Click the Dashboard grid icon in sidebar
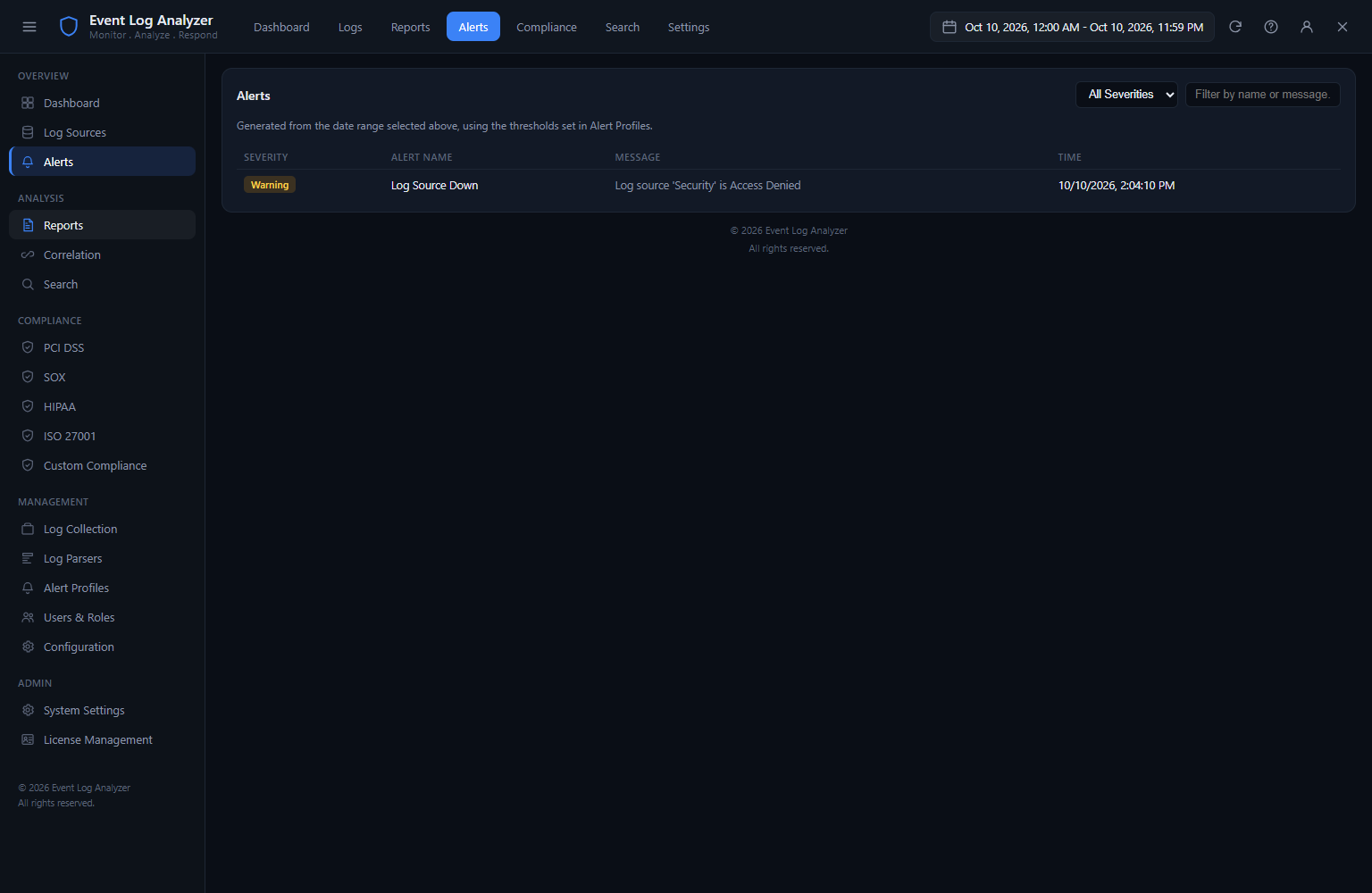1372x893 pixels. click(28, 103)
